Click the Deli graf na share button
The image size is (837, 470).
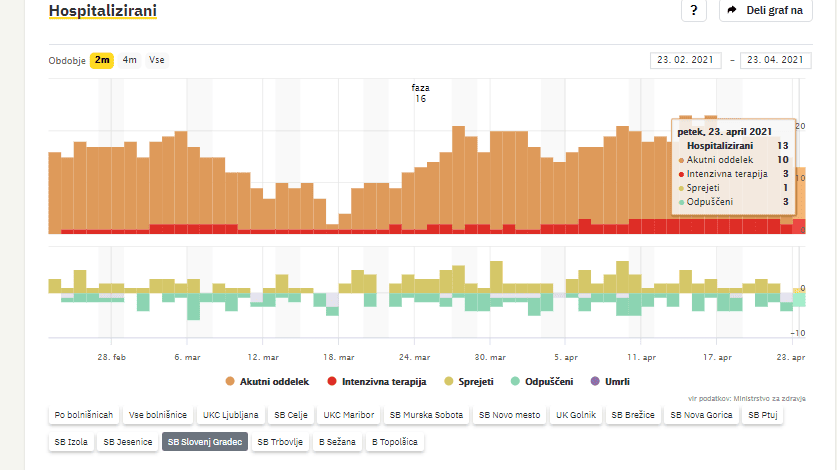(x=767, y=10)
